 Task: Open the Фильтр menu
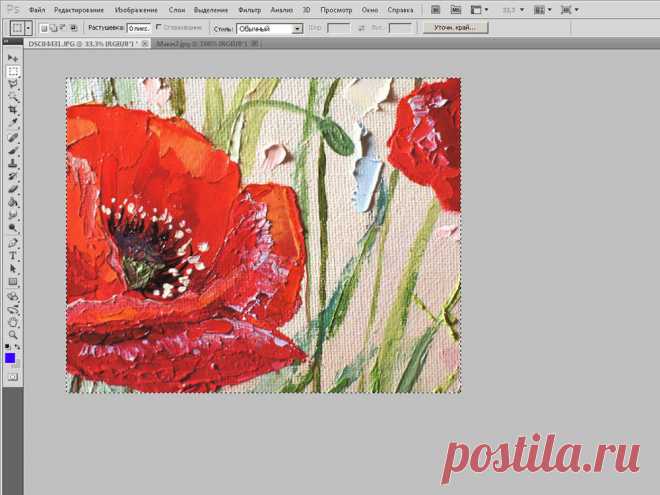coord(249,9)
